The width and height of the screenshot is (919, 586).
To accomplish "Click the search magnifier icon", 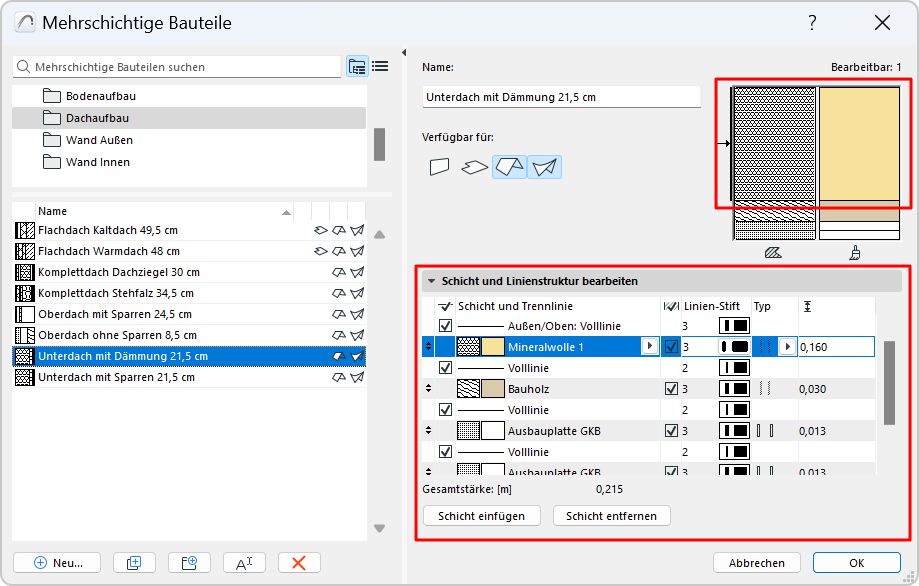I will point(23,67).
